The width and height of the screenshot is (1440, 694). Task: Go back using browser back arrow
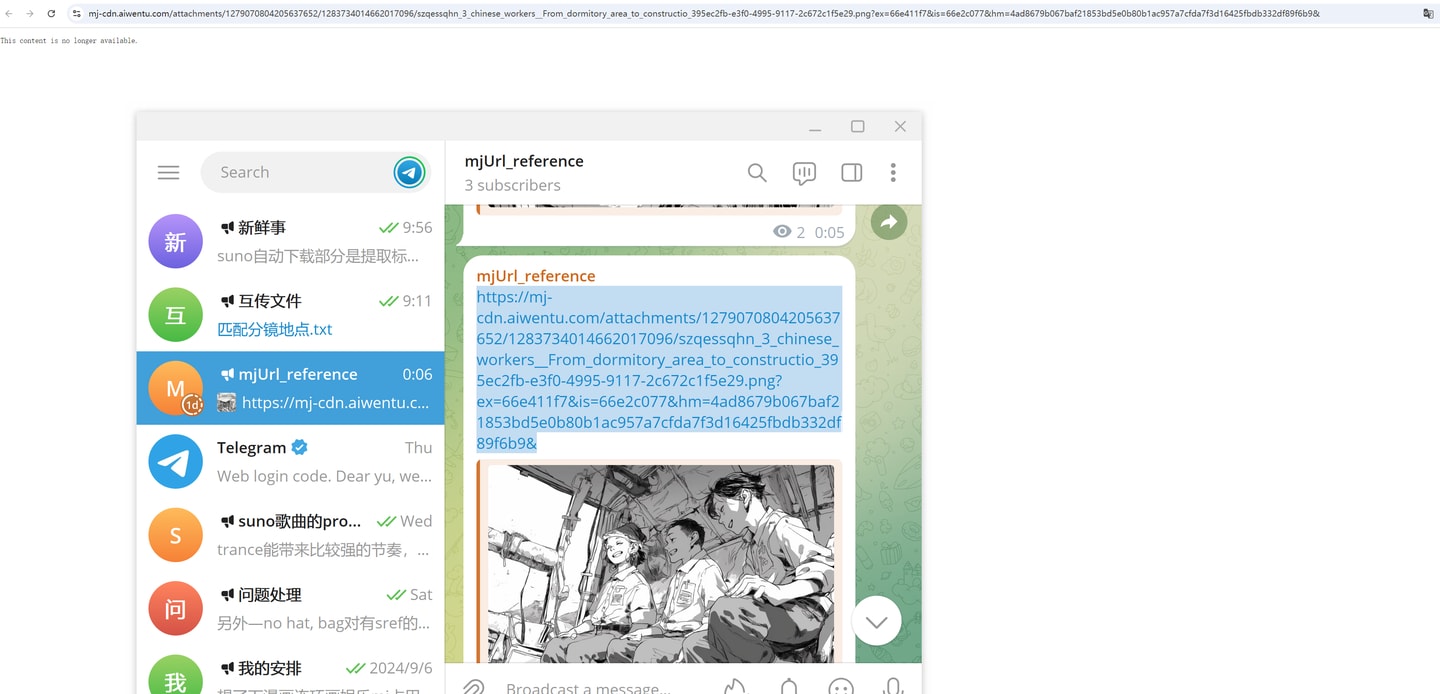[9, 14]
